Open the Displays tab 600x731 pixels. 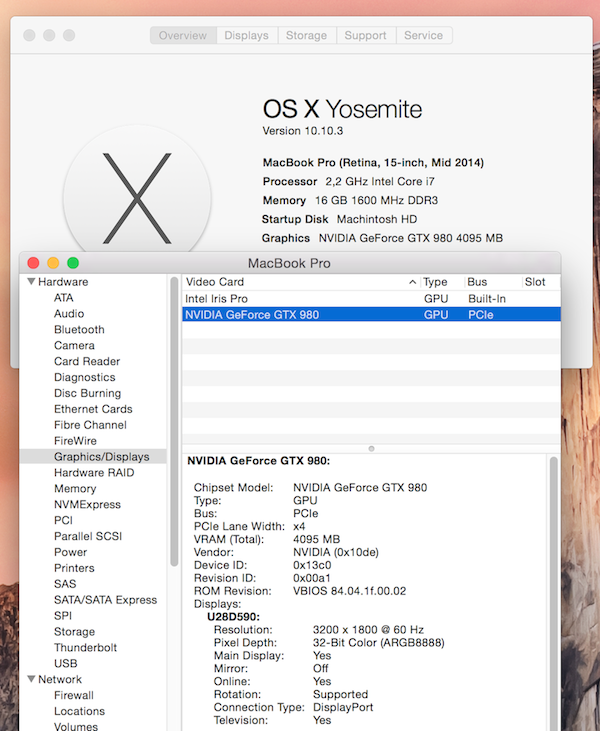[247, 35]
